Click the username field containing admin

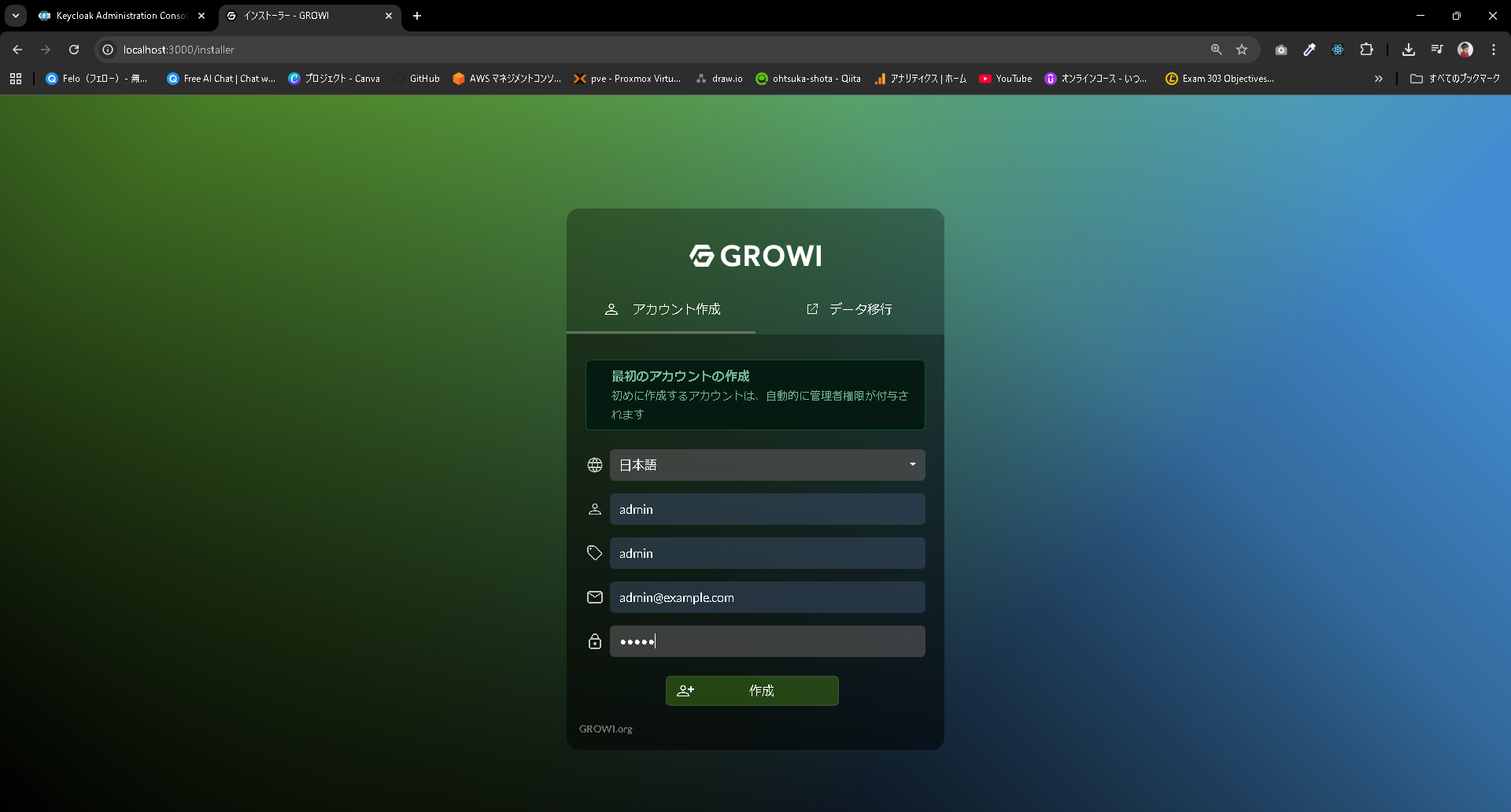[767, 509]
